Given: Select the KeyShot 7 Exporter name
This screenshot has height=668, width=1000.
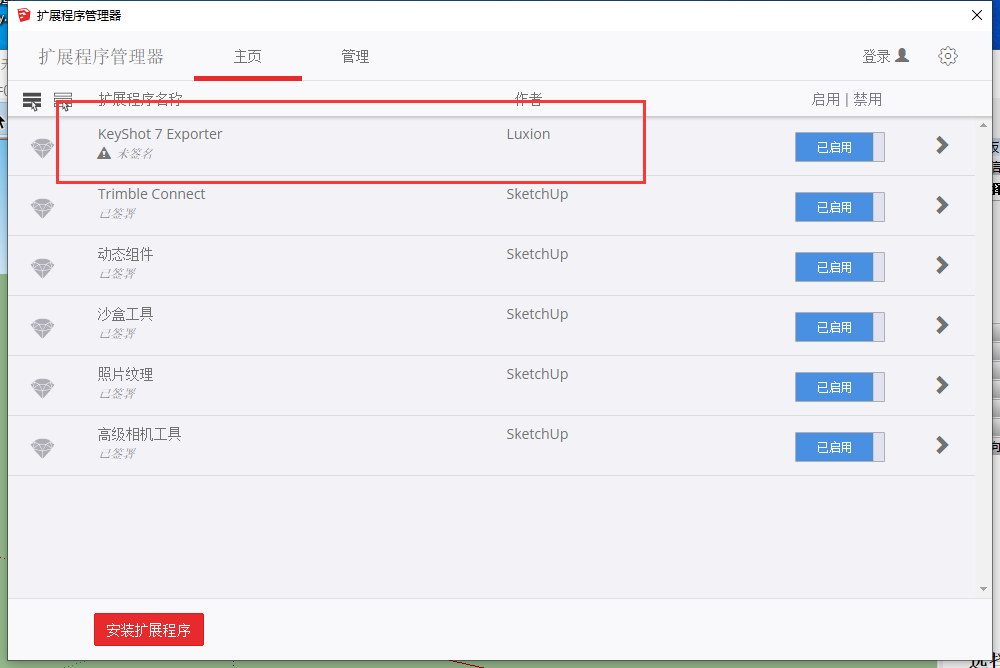Looking at the screenshot, I should coord(160,134).
